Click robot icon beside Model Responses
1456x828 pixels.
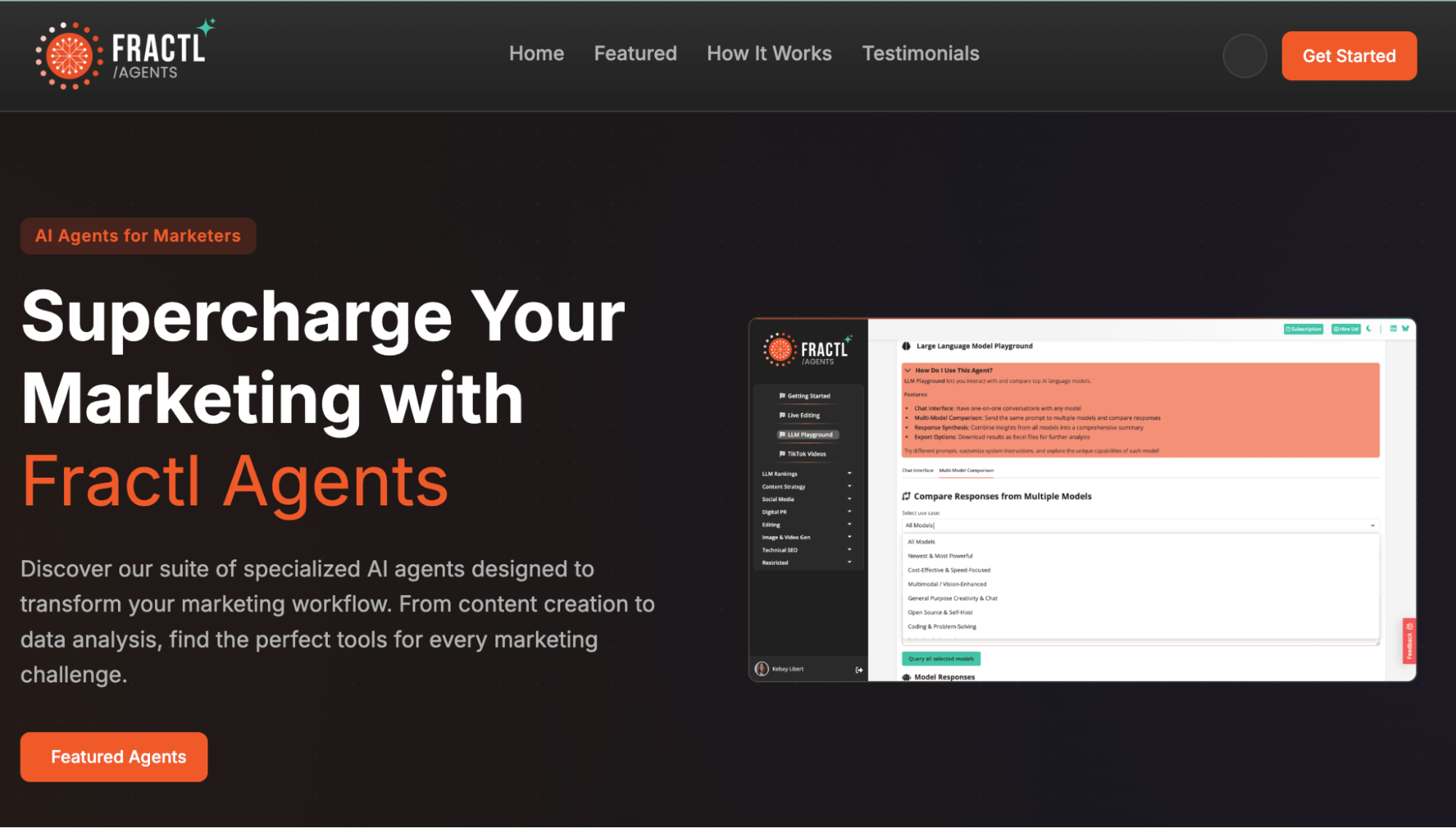(906, 677)
